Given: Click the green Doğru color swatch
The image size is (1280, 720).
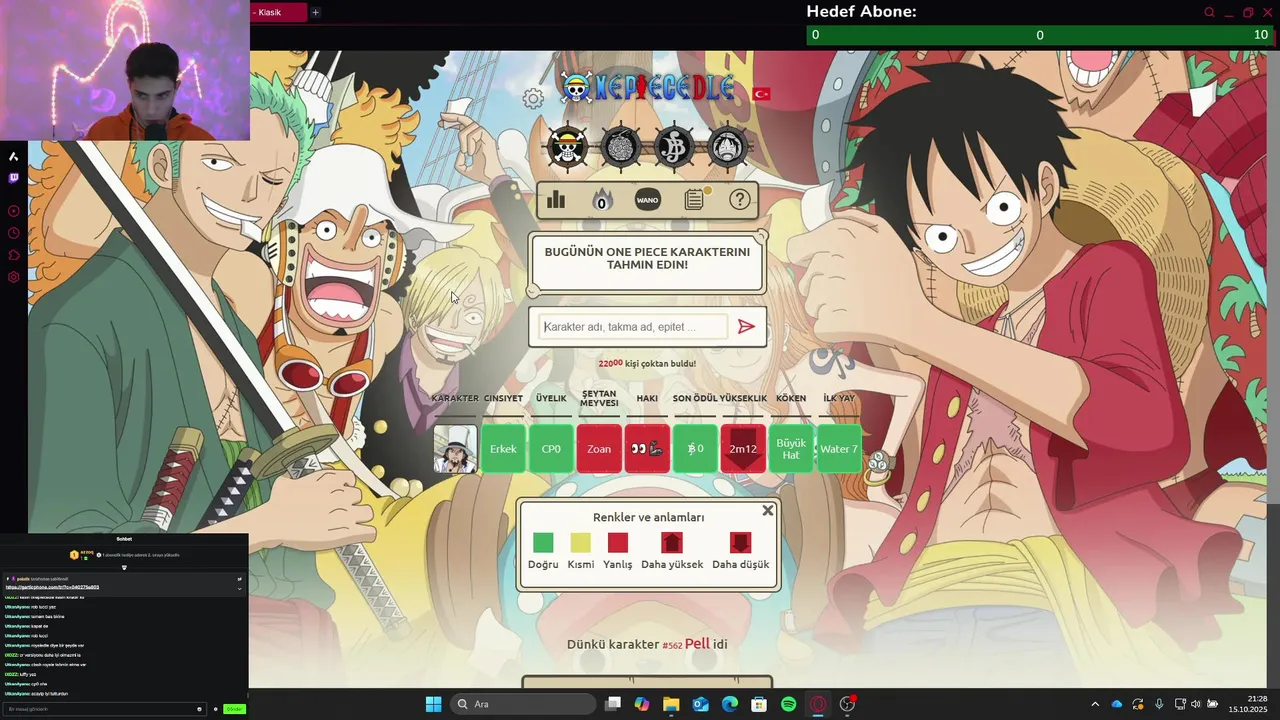Looking at the screenshot, I should coord(543,542).
